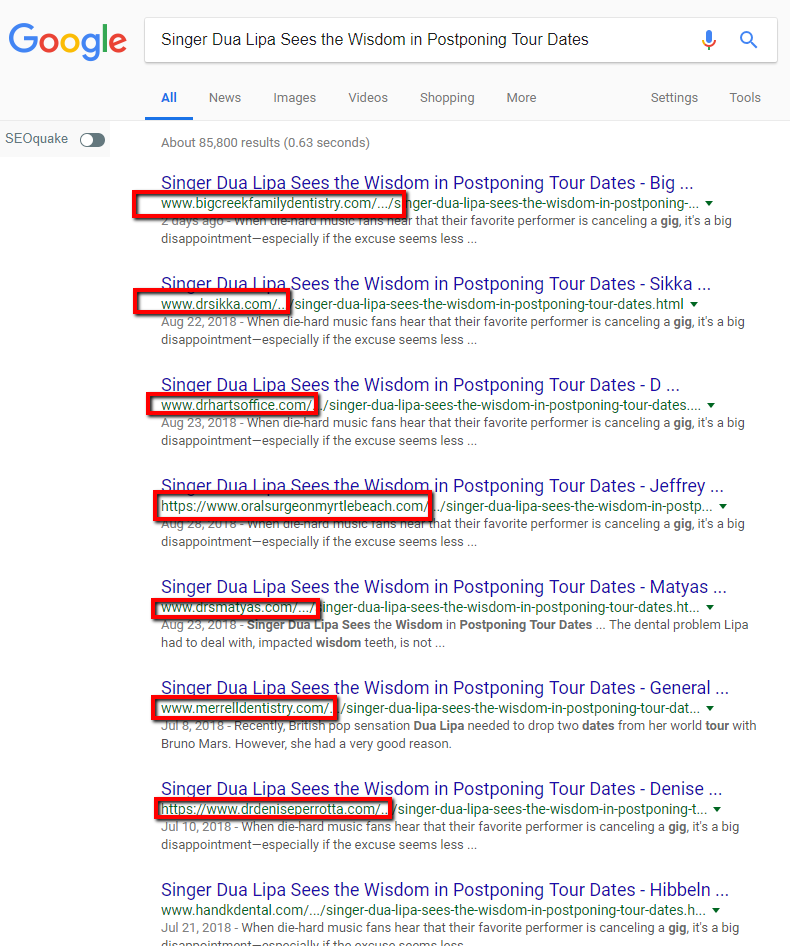Click the snippet starting 'Aug 23, 2018 - Singer Dua Lipa'
The width and height of the screenshot is (790, 946).
pos(454,633)
